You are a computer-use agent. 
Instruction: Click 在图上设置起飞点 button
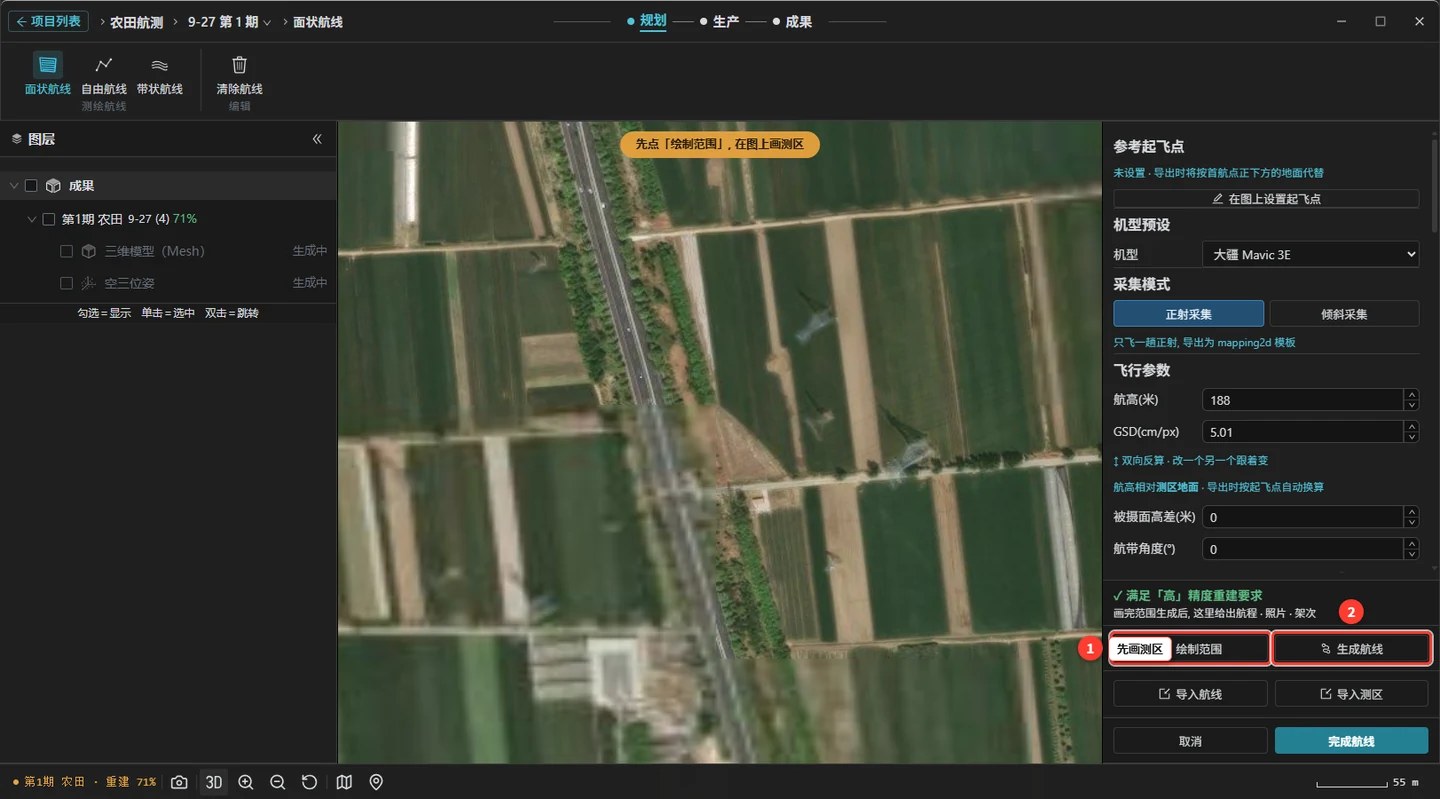1266,199
